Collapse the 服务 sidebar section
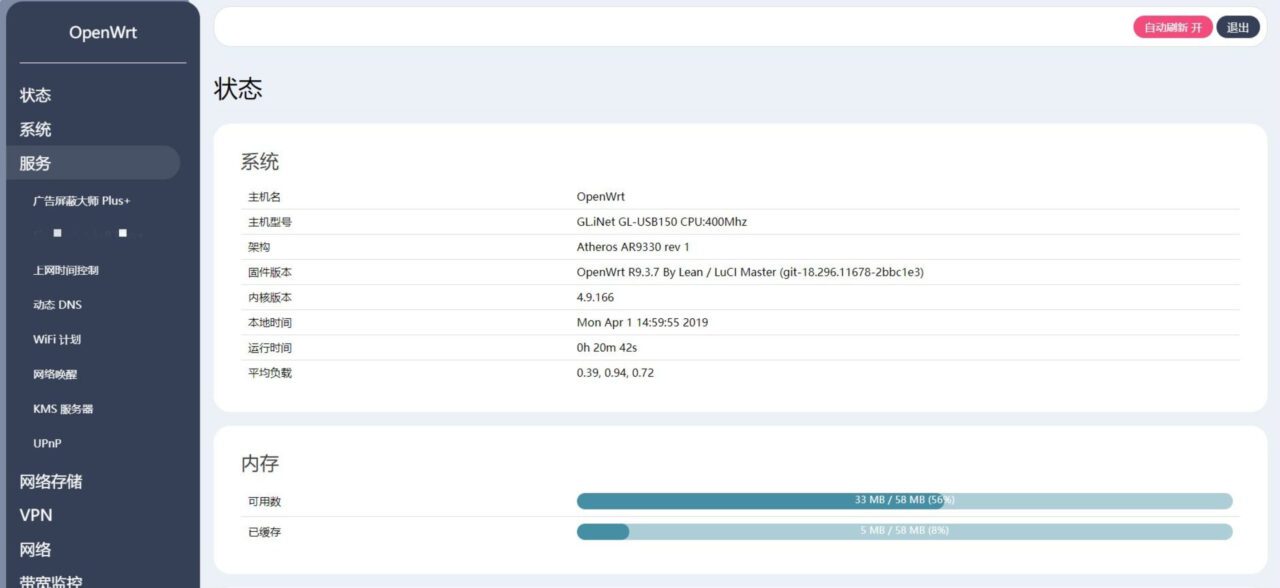1280x588 pixels. click(x=36, y=163)
